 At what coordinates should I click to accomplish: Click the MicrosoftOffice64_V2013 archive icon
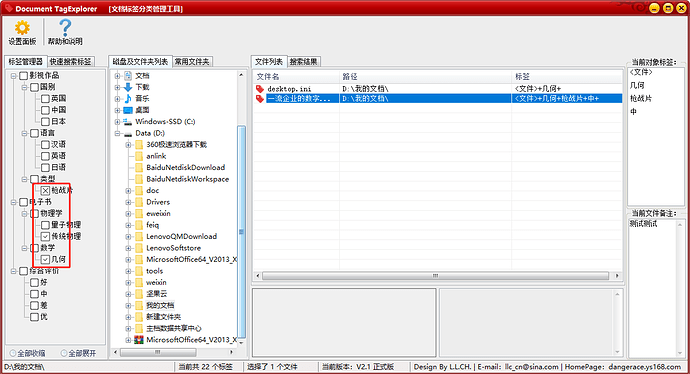point(139,340)
